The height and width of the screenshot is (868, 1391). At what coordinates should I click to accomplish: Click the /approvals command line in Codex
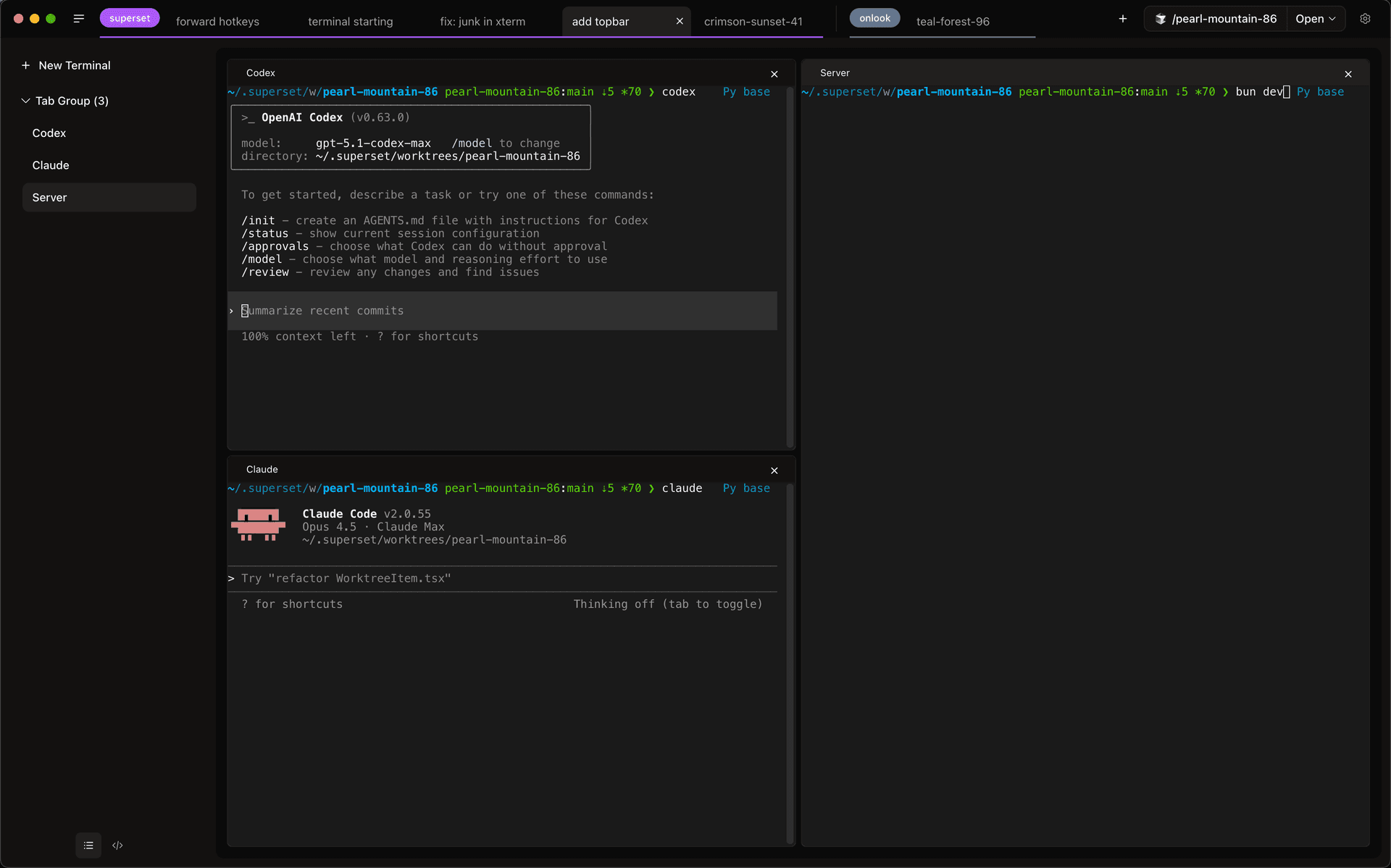(x=425, y=246)
